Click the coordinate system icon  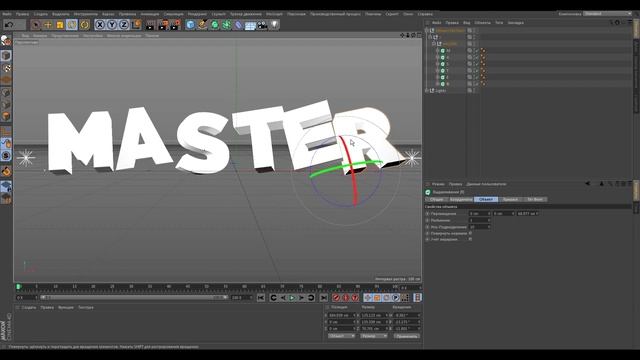click(136, 25)
